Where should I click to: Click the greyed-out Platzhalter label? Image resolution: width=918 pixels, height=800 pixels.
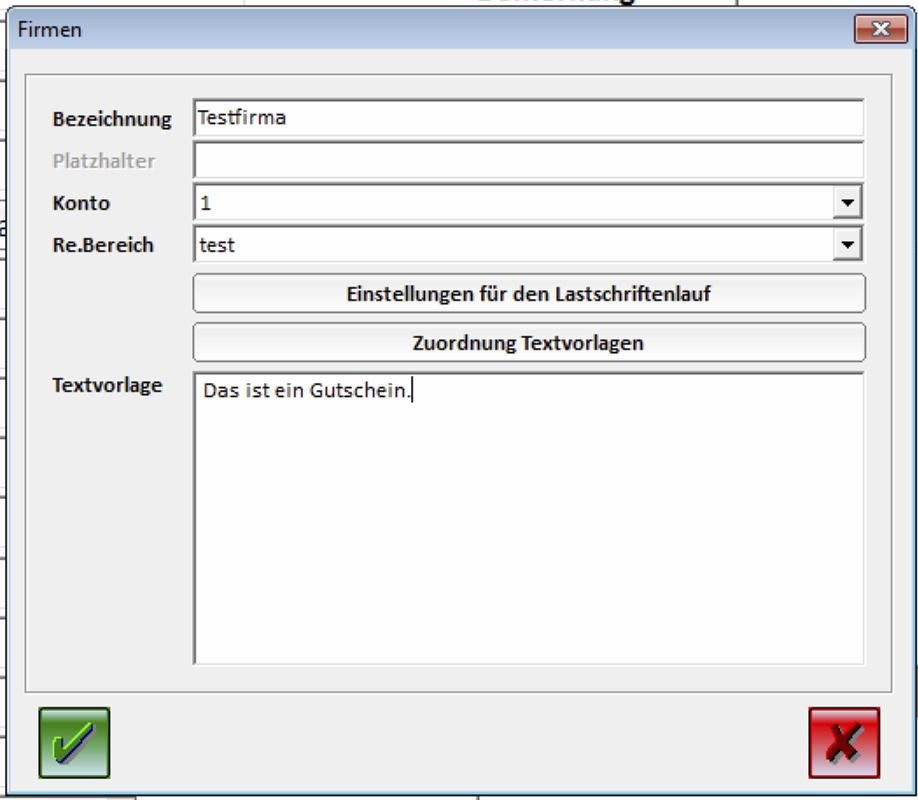coord(104,161)
